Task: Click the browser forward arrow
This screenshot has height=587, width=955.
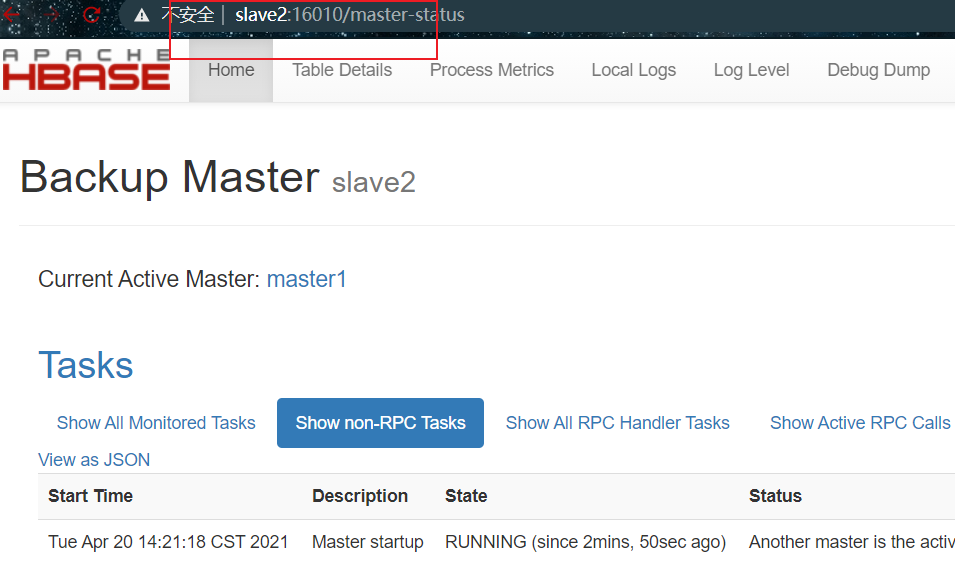Action: [x=52, y=15]
